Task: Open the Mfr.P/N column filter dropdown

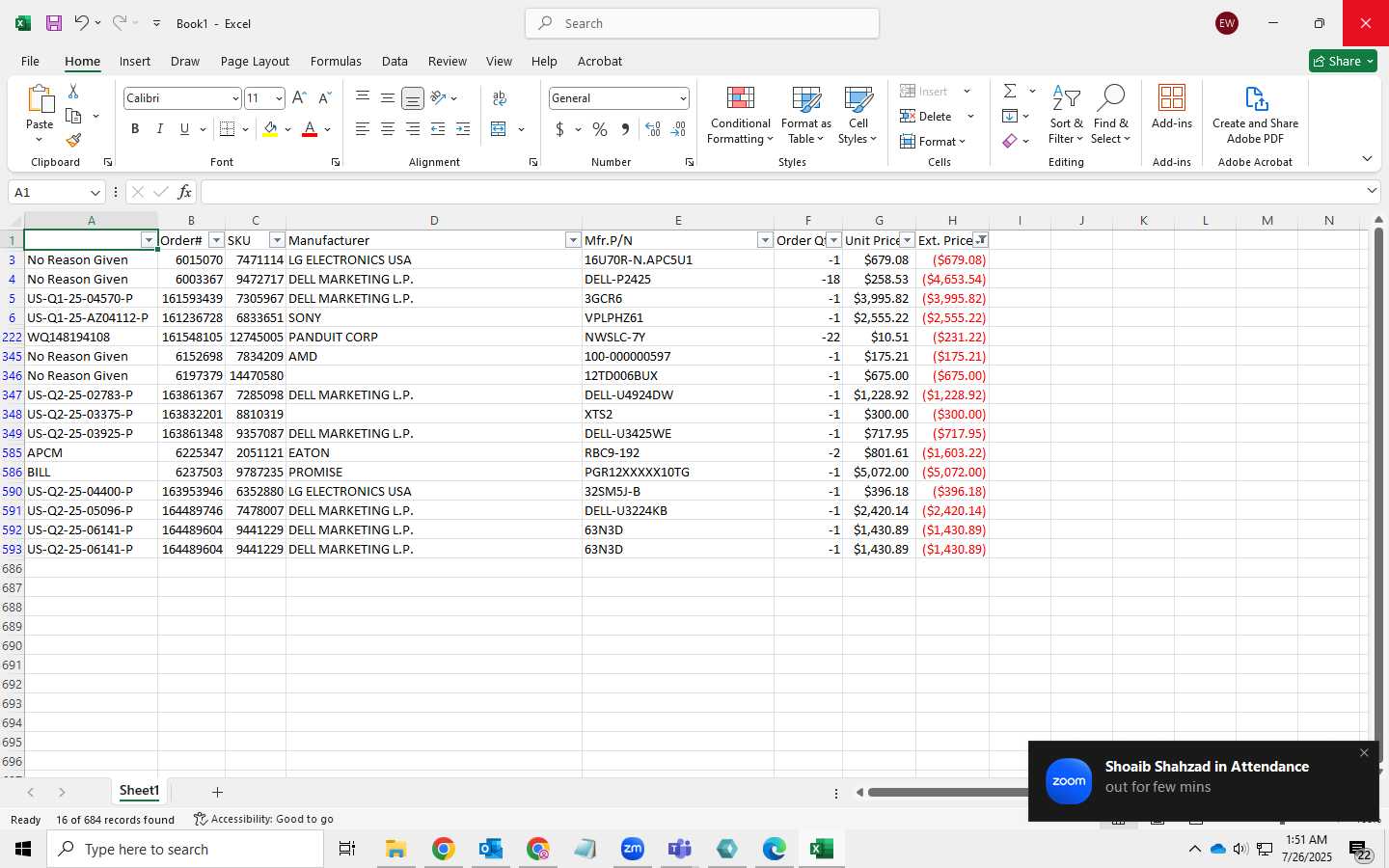Action: (765, 240)
